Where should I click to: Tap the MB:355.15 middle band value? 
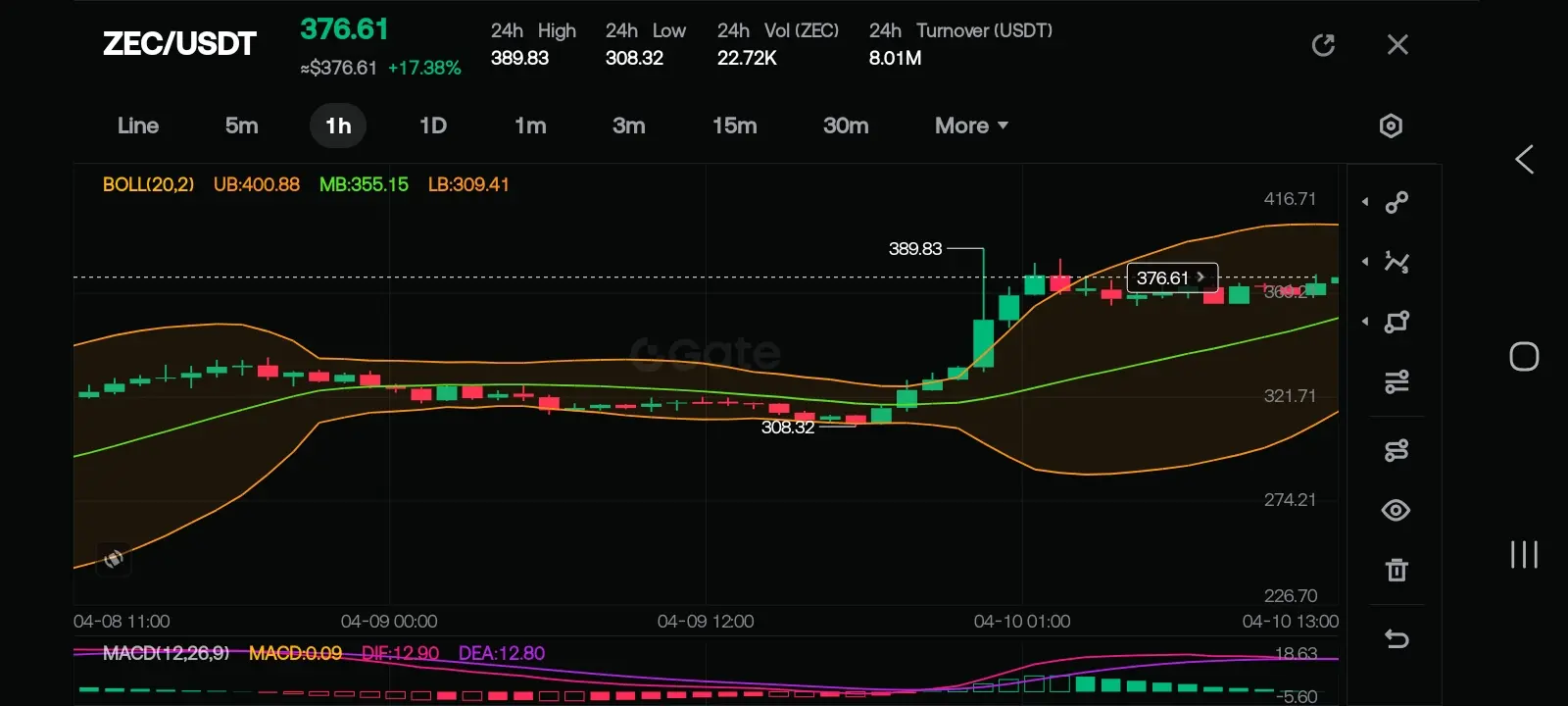364,184
